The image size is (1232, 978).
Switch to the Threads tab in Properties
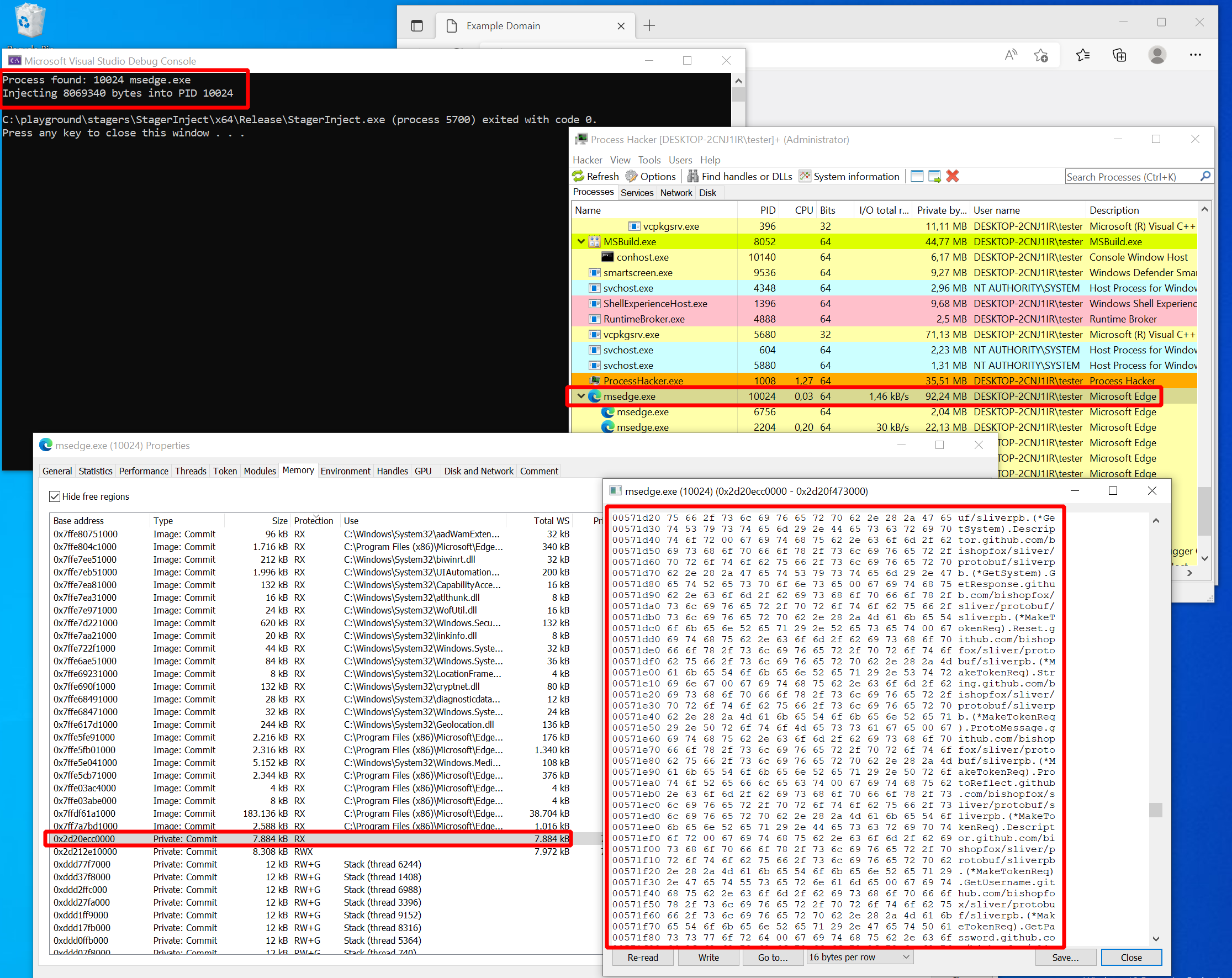pos(191,471)
